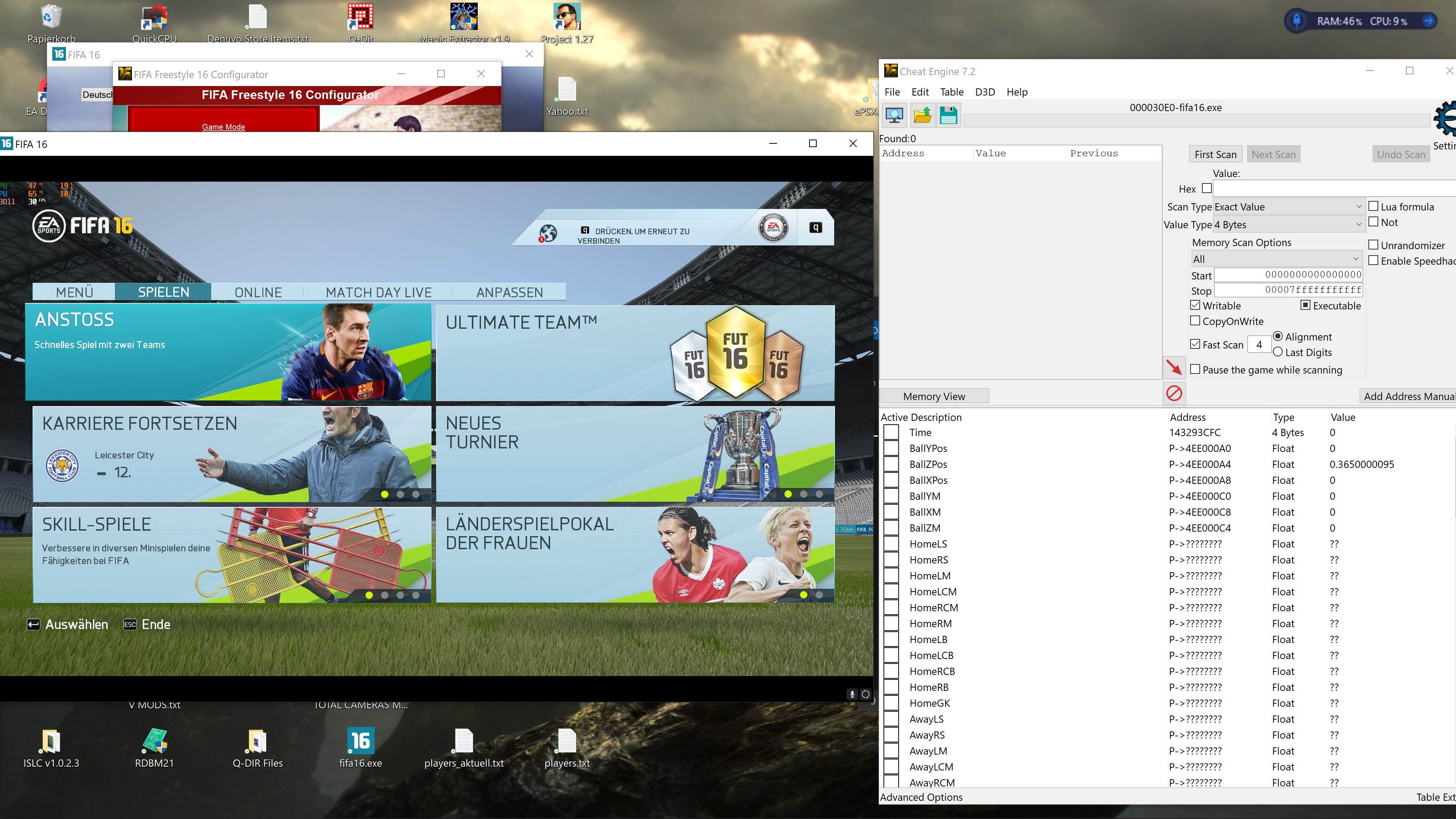This screenshot has height=819, width=1456.
Task: Open the Value Type 4 Bytes dropdown
Action: 1288,224
